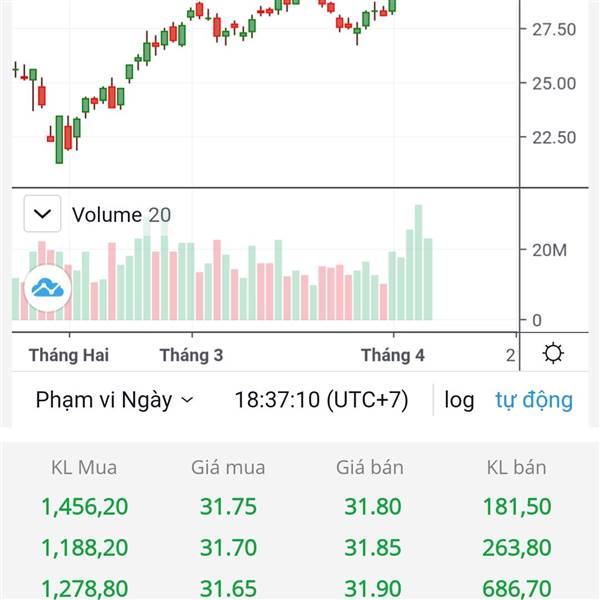The height and width of the screenshot is (600, 600).
Task: Click the Volume 20 indicator label
Action: tap(121, 214)
